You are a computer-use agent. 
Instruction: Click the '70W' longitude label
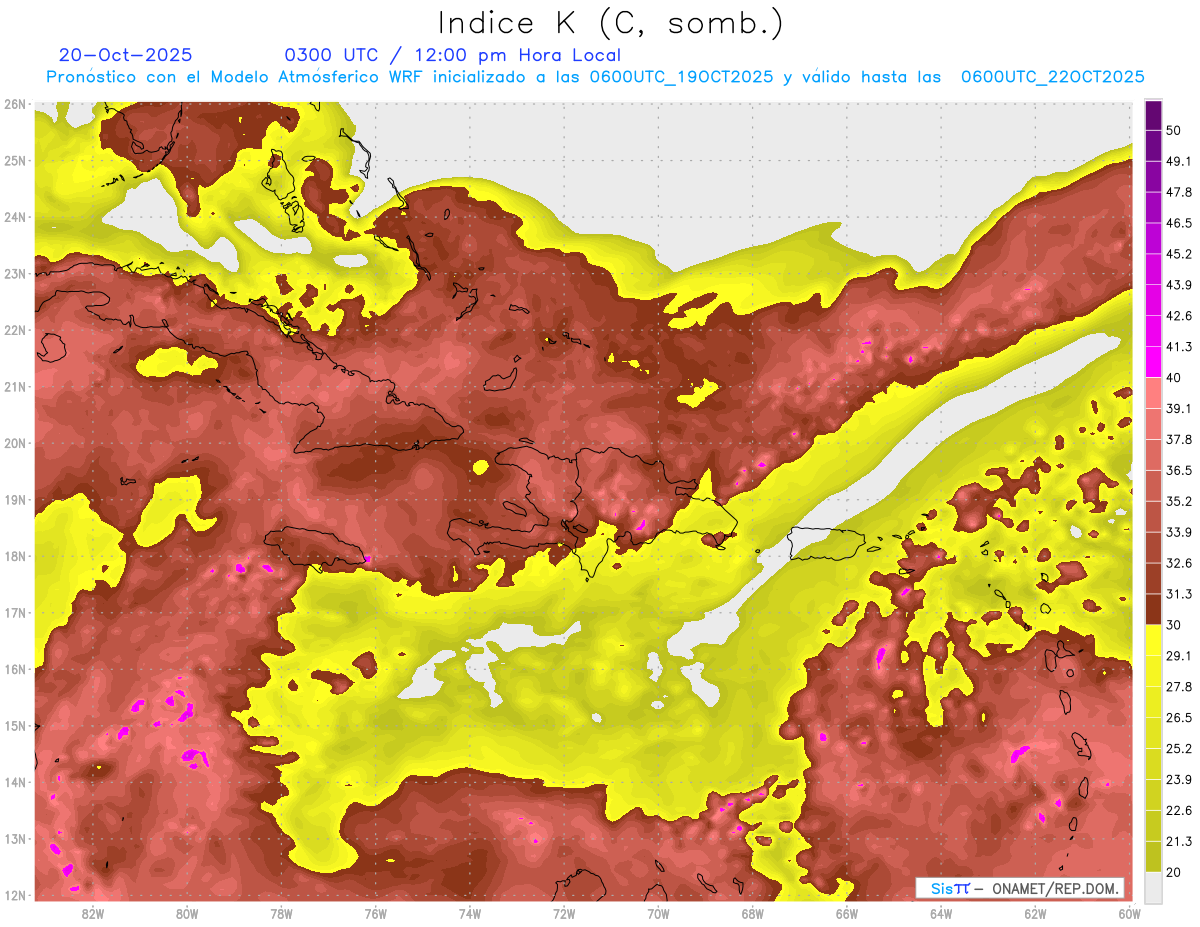(658, 914)
